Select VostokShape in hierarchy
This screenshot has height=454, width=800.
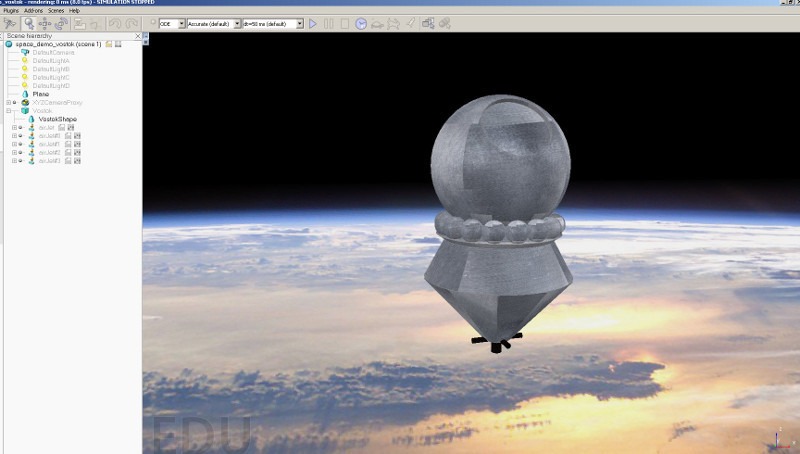point(58,119)
